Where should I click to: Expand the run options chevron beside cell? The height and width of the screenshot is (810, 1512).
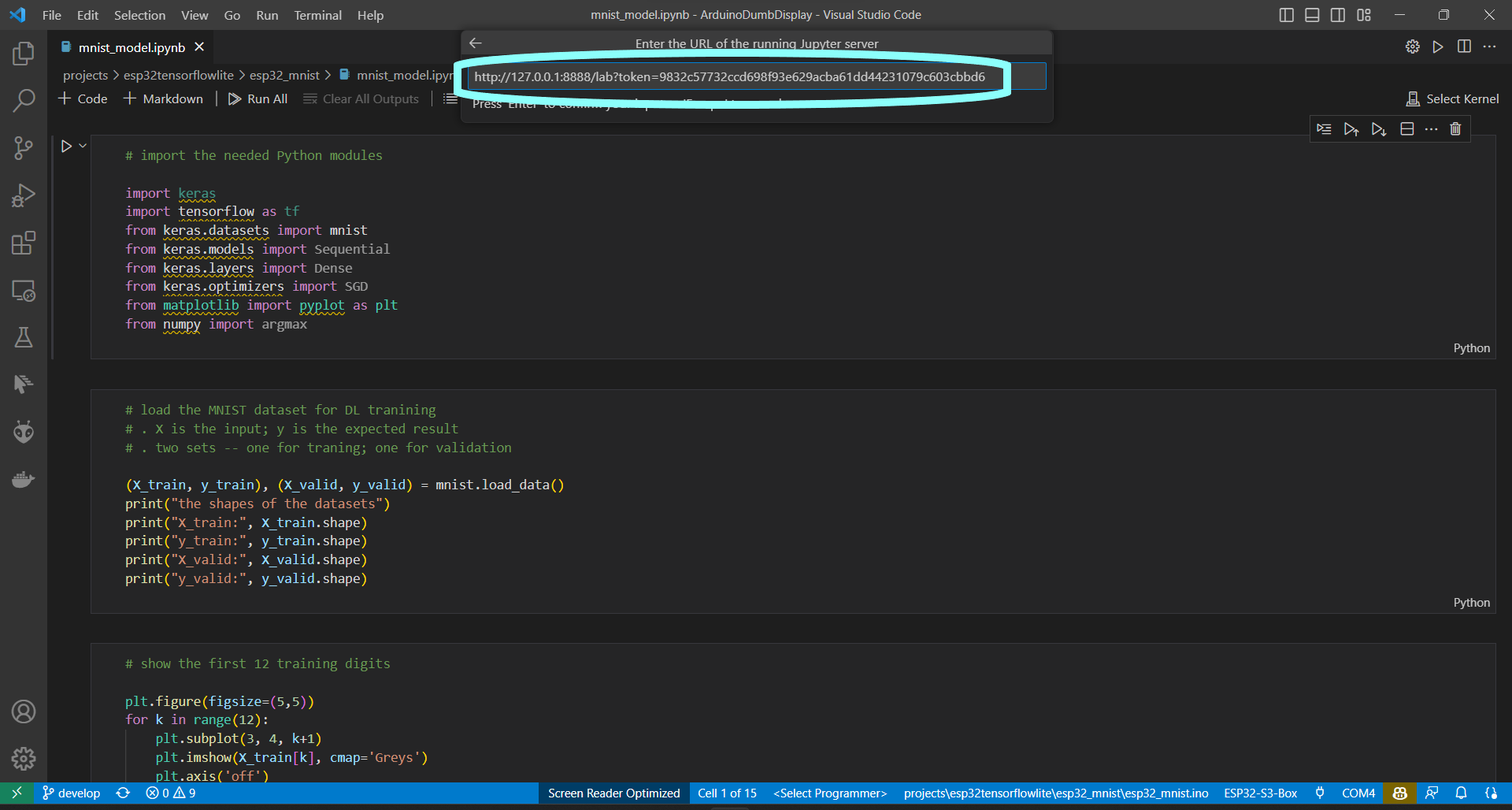[x=82, y=145]
